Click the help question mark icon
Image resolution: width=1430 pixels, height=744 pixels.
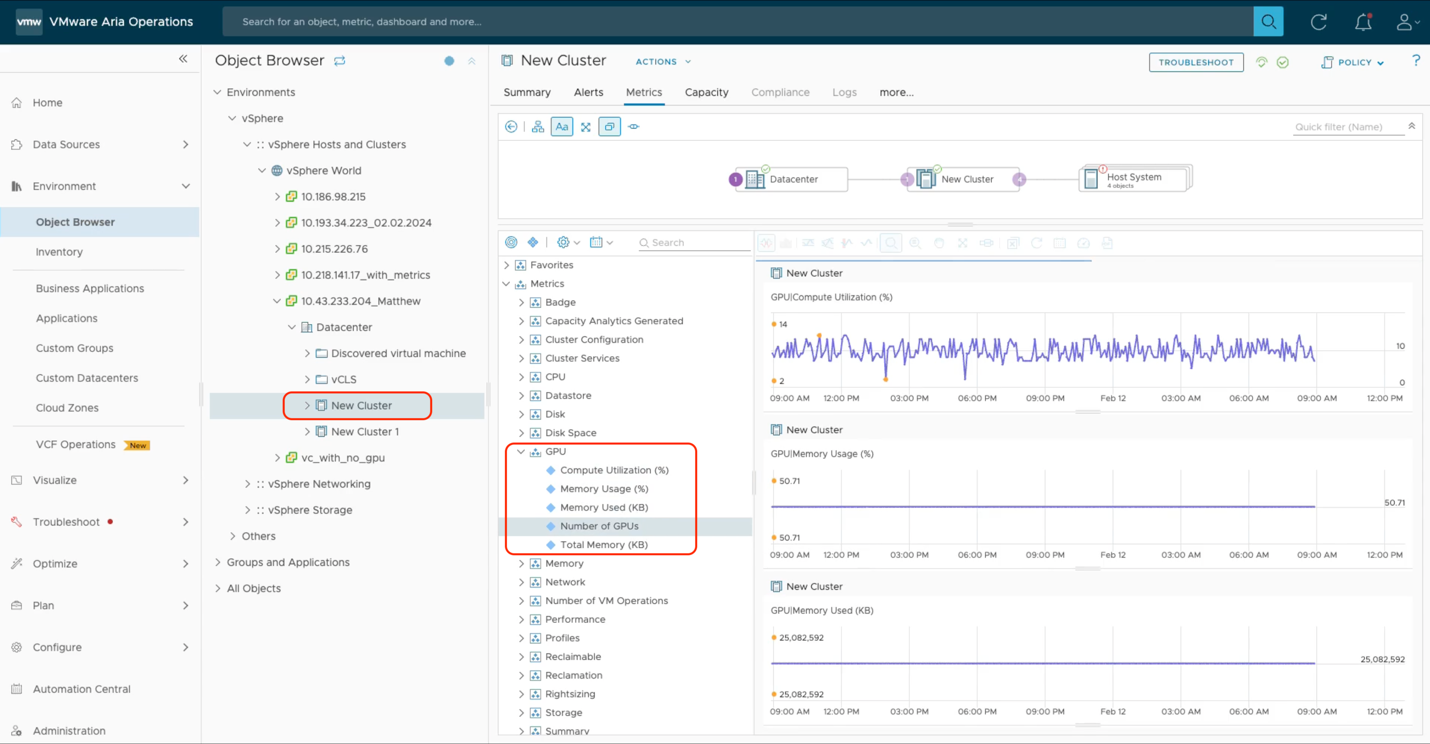[1416, 61]
